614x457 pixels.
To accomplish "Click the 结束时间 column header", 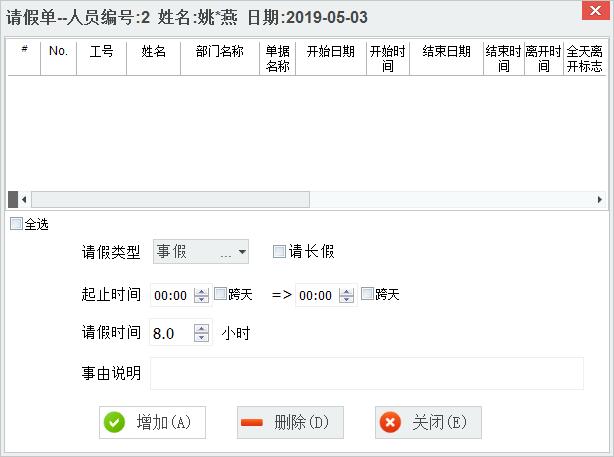I will [504, 58].
